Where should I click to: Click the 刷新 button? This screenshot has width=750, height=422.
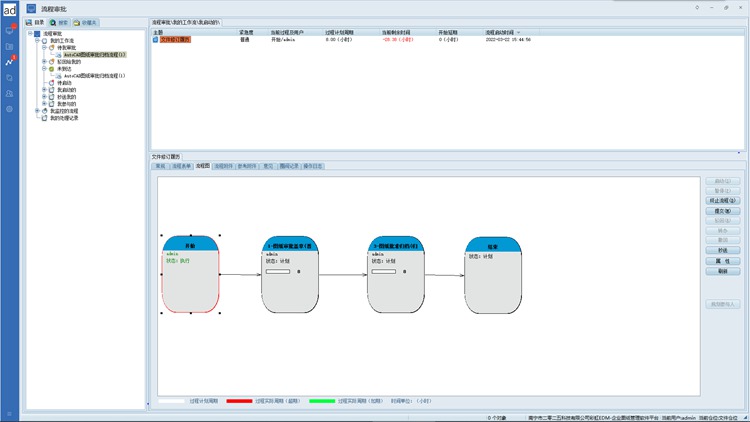[x=722, y=271]
